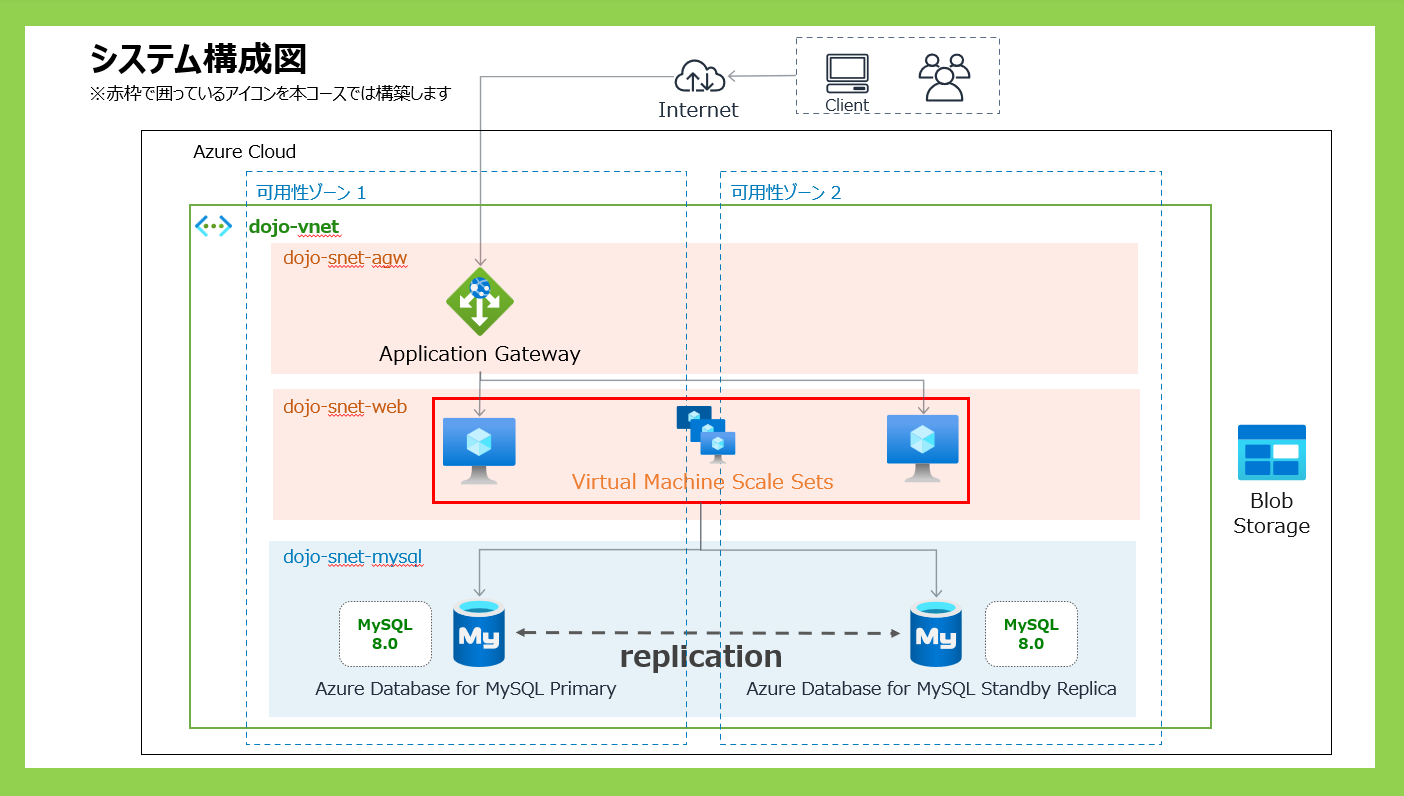Select the dojo-vnet virtual network icon

(213, 226)
